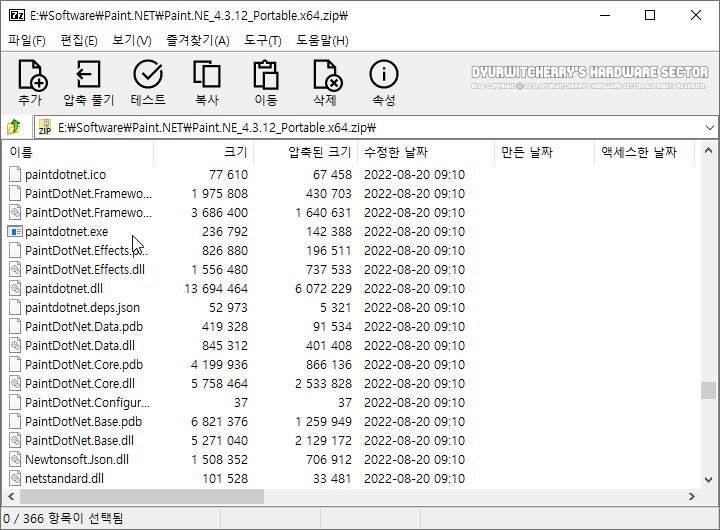Select file name Newtonsoft.Json.dll
This screenshot has width=720, height=530.
(77, 460)
